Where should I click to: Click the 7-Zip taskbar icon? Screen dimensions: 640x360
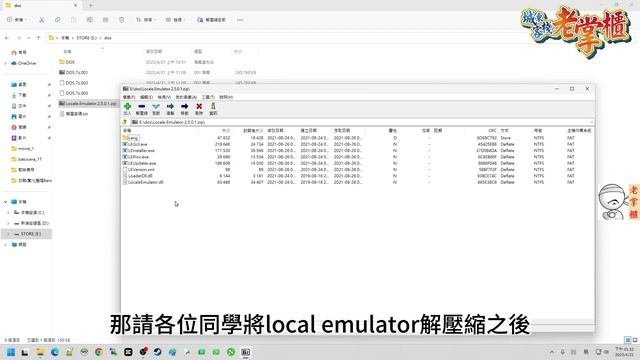[x=246, y=352]
